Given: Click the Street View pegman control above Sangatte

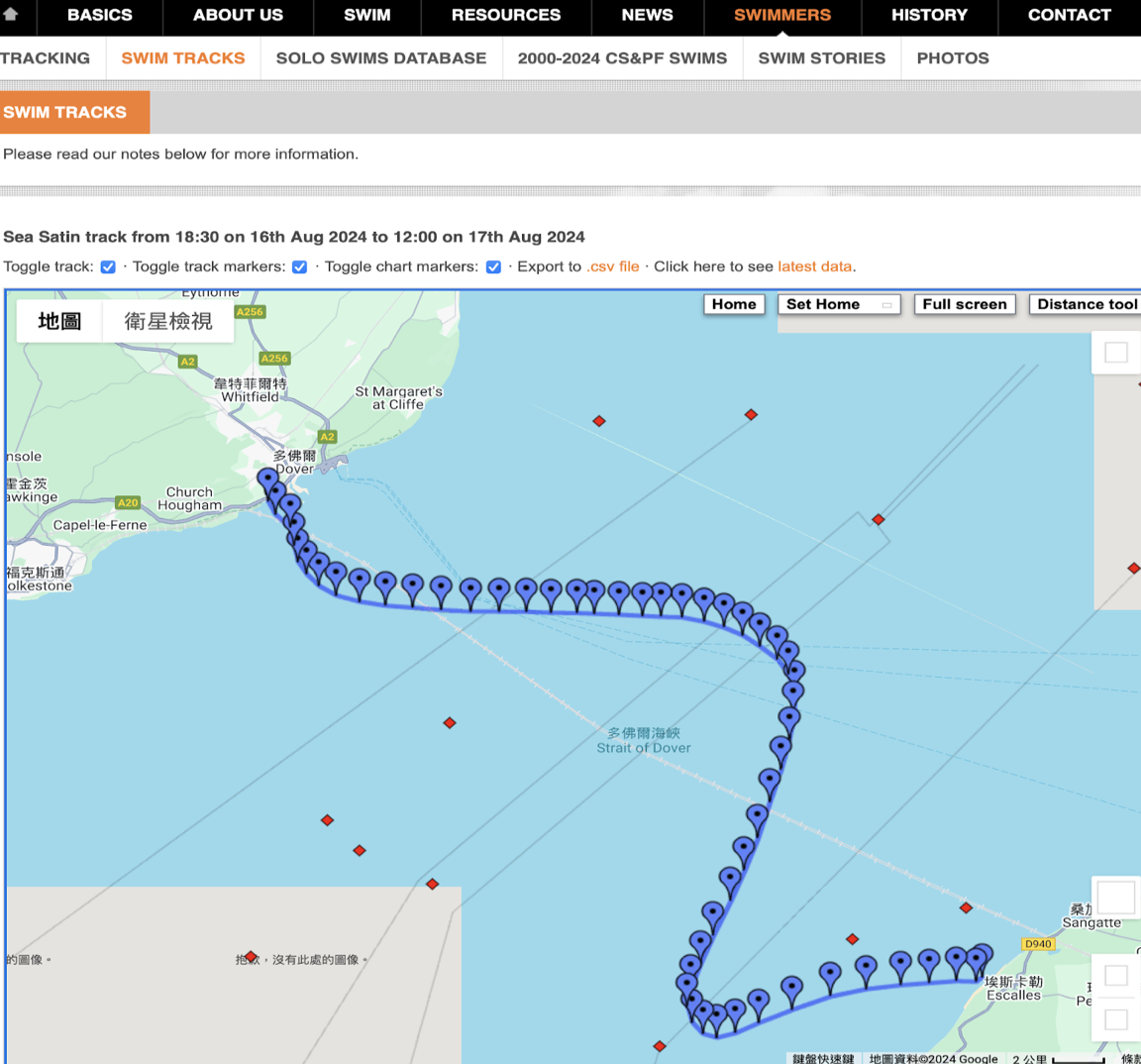Looking at the screenshot, I should [1116, 898].
